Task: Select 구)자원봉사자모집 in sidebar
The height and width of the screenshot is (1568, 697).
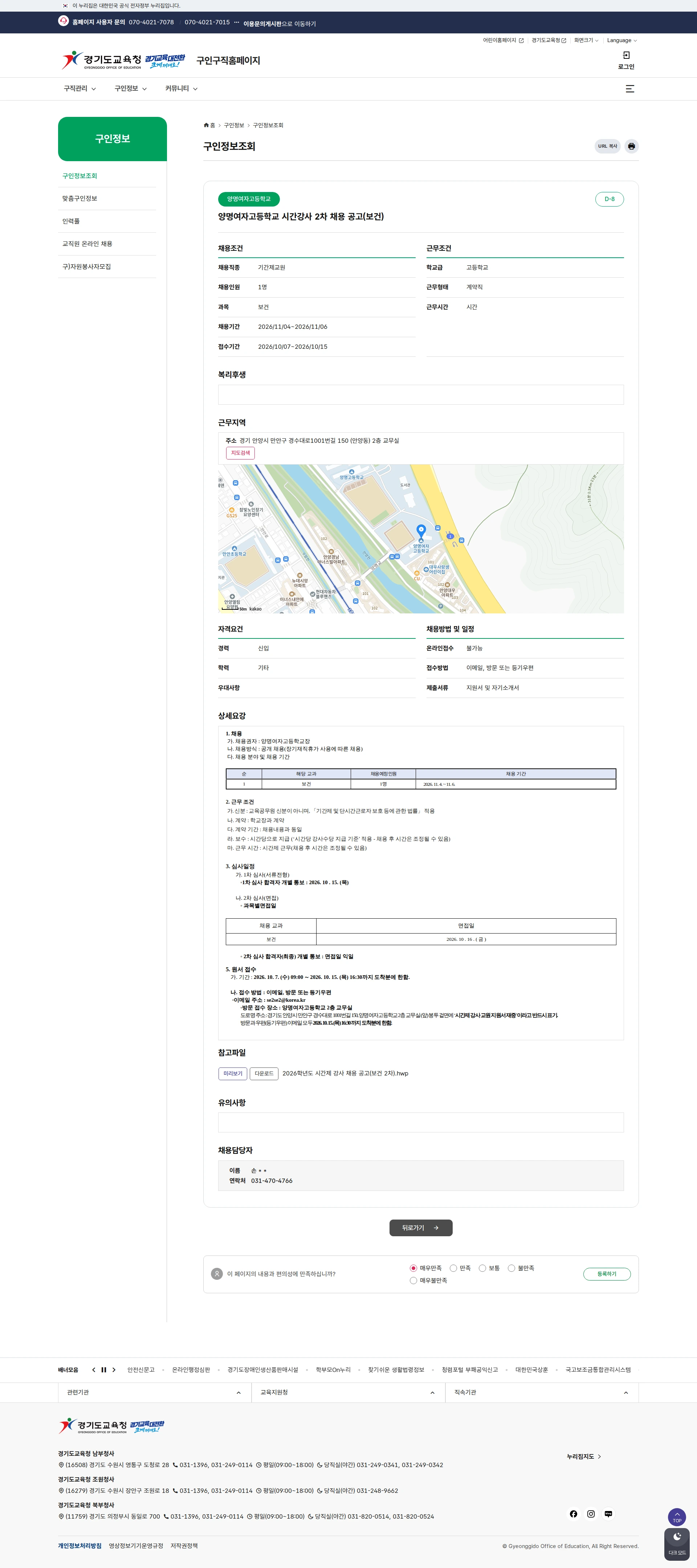Action: tap(106, 267)
